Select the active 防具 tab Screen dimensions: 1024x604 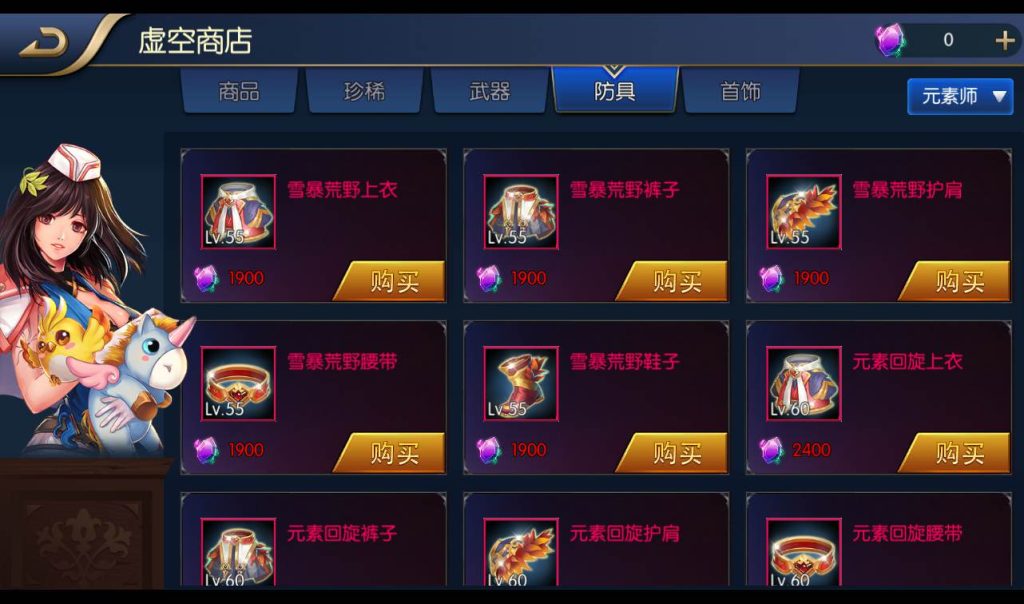pos(615,90)
